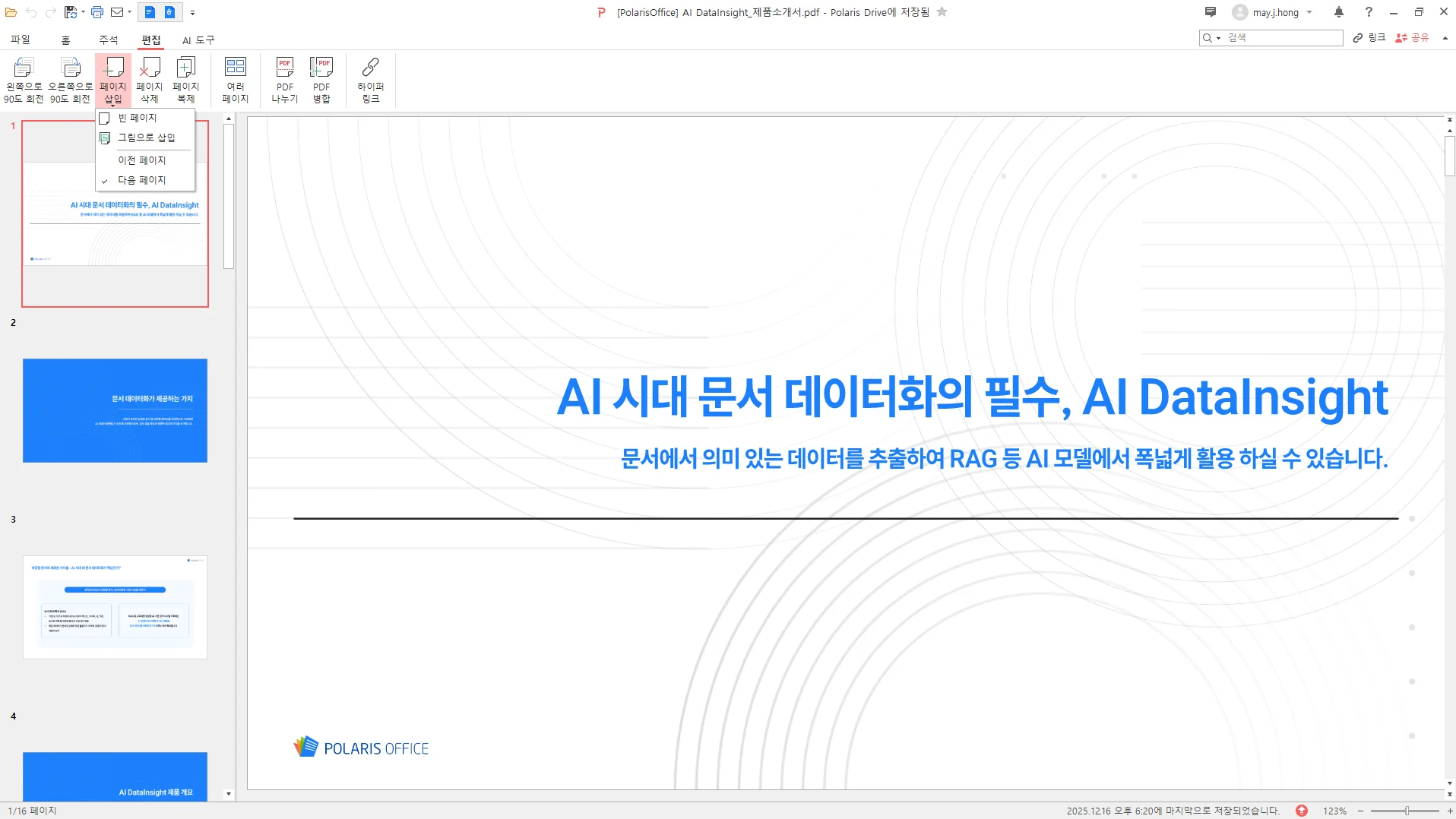Split the PDF with PDF 나누기
The image size is (1456, 819).
tap(284, 78)
